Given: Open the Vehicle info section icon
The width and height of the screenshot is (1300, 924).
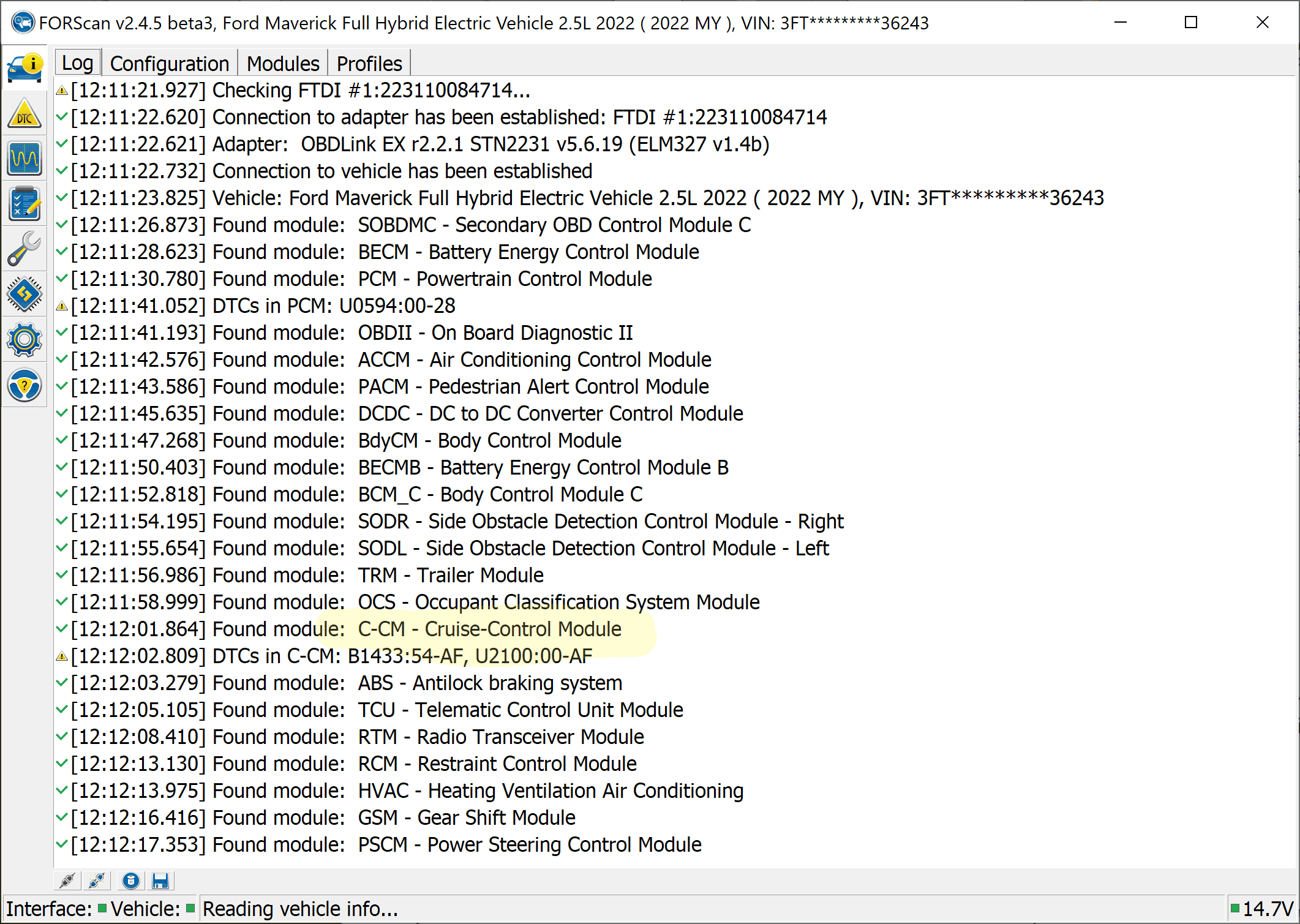Looking at the screenshot, I should click(25, 68).
